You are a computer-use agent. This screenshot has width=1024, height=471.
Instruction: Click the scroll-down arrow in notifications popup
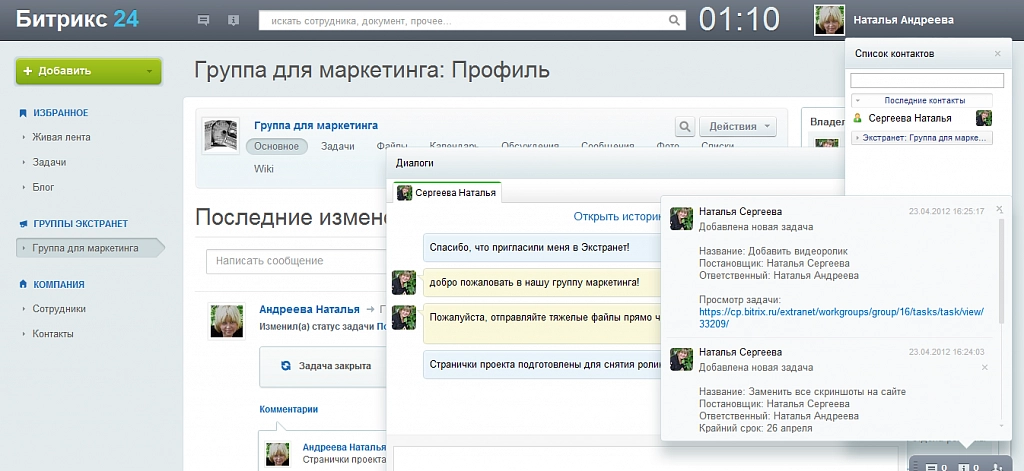click(1002, 425)
